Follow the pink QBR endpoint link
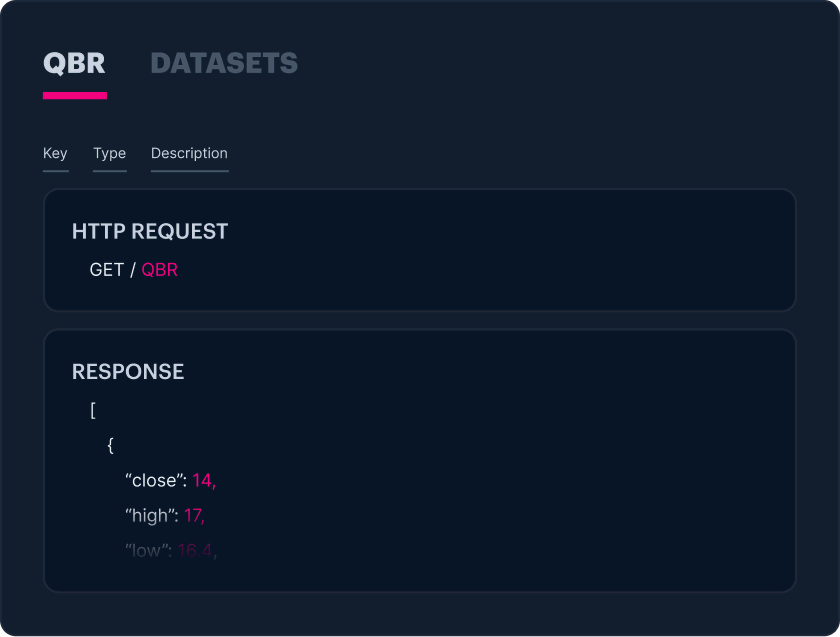Viewport: 840px width, 637px height. click(x=159, y=270)
